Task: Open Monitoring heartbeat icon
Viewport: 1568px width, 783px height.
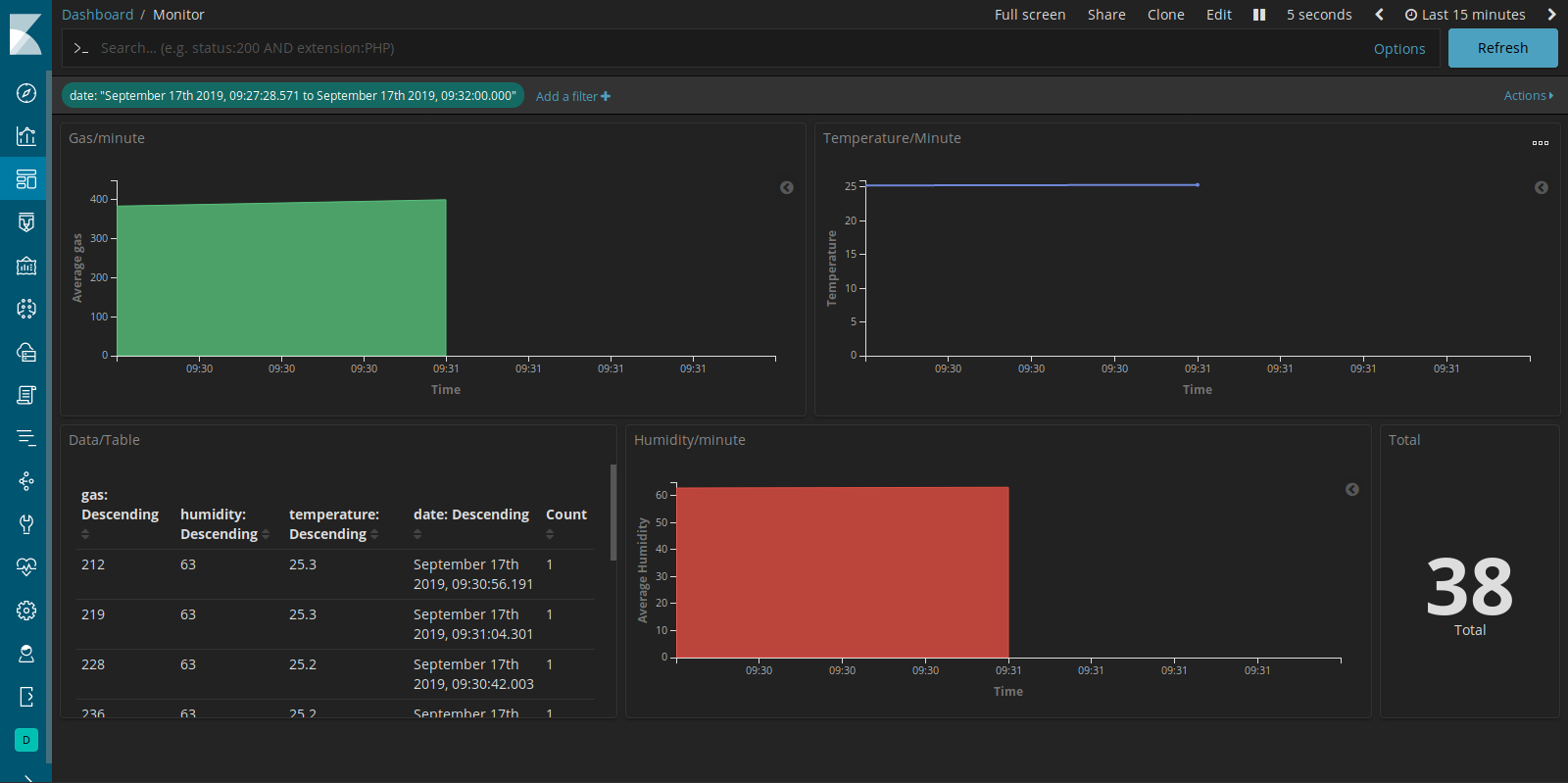Action: pyautogui.click(x=26, y=567)
